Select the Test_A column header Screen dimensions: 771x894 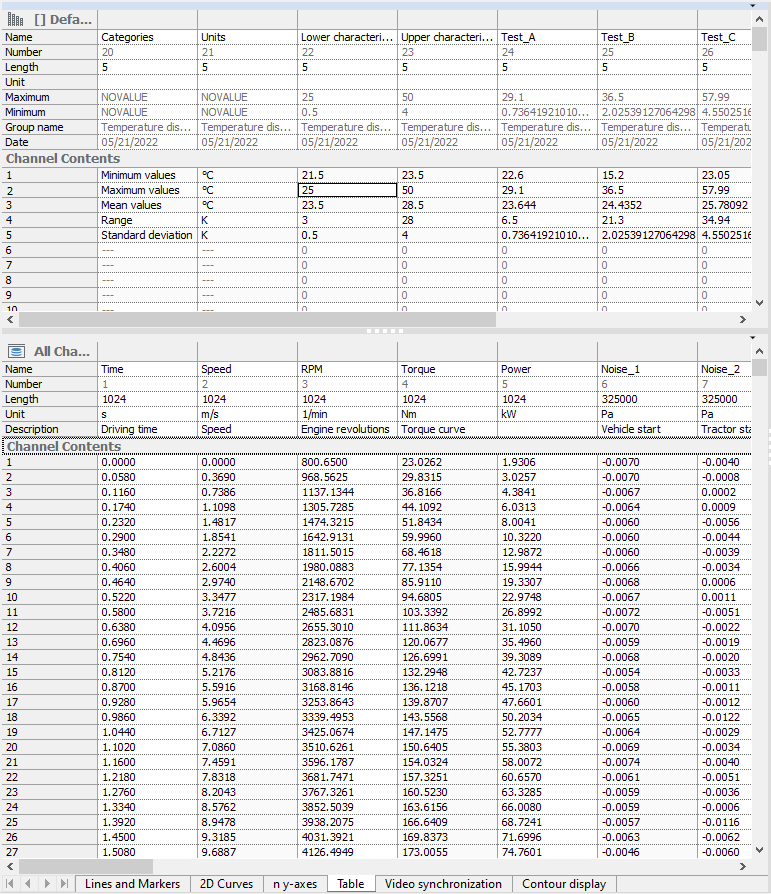[547, 37]
